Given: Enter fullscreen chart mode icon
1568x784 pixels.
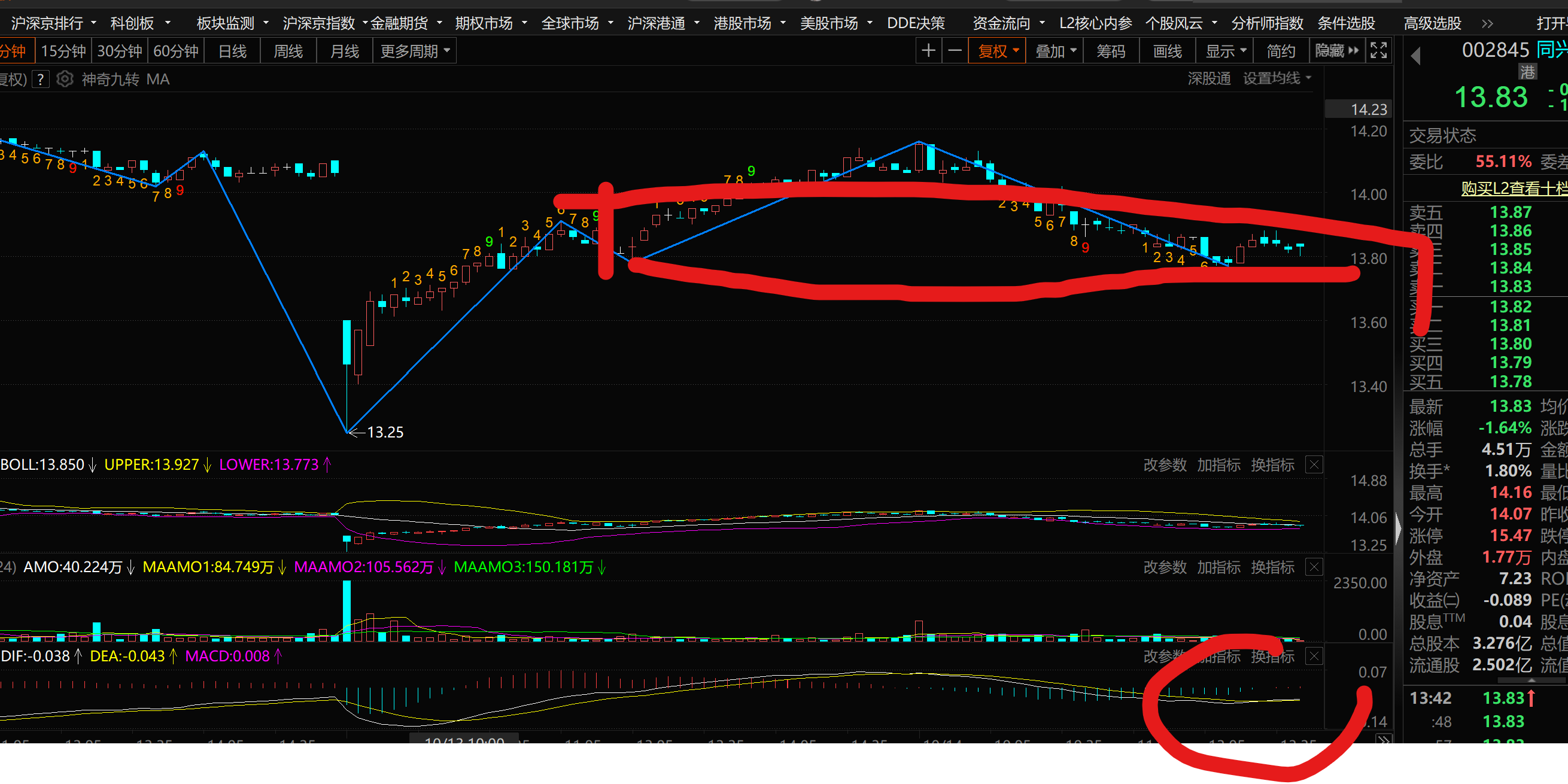Looking at the screenshot, I should click(x=1378, y=51).
